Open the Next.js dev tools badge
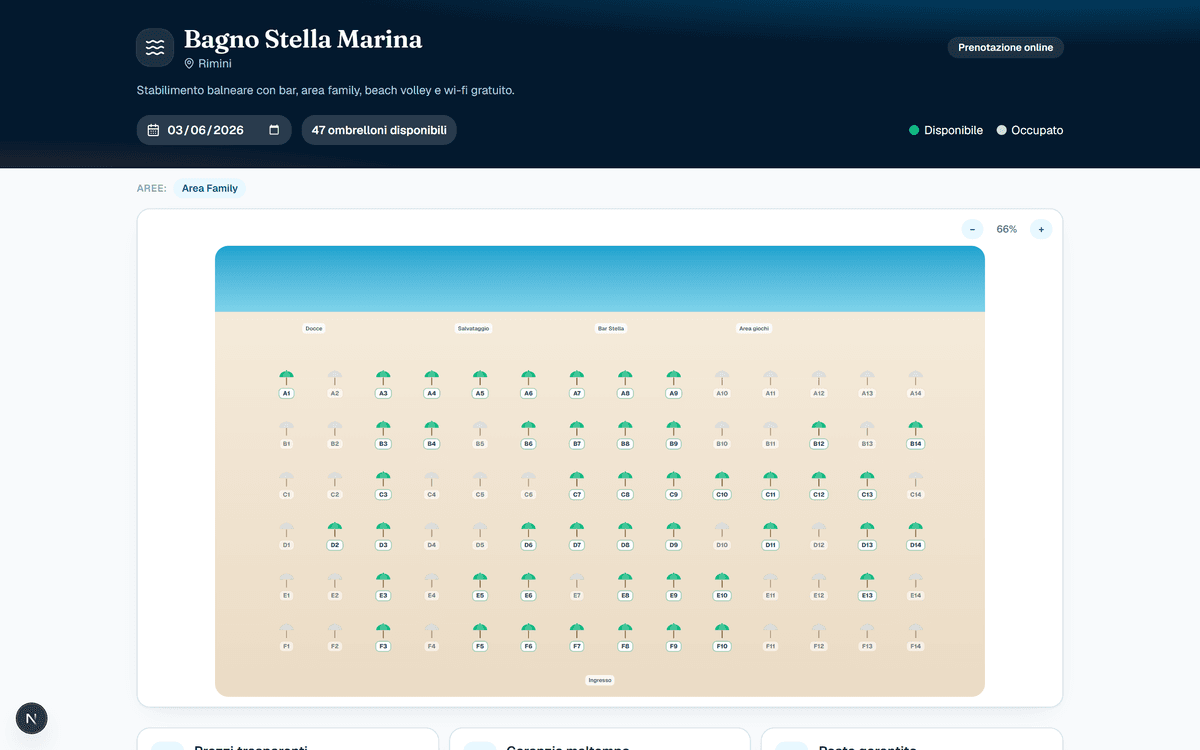Screen dimensions: 1200x750 click(x=32, y=718)
